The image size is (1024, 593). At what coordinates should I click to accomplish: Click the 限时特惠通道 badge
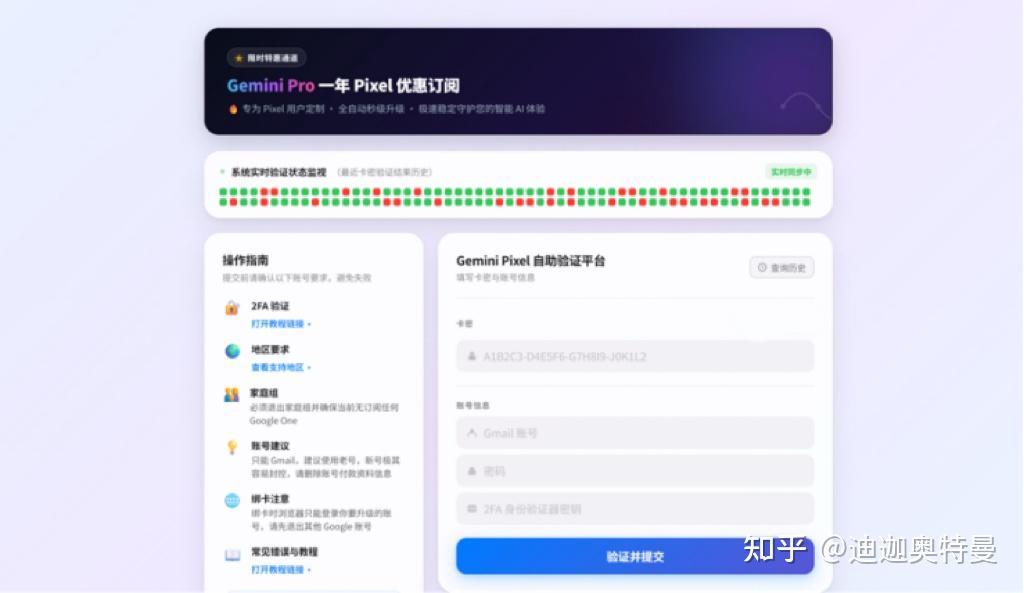[266, 58]
